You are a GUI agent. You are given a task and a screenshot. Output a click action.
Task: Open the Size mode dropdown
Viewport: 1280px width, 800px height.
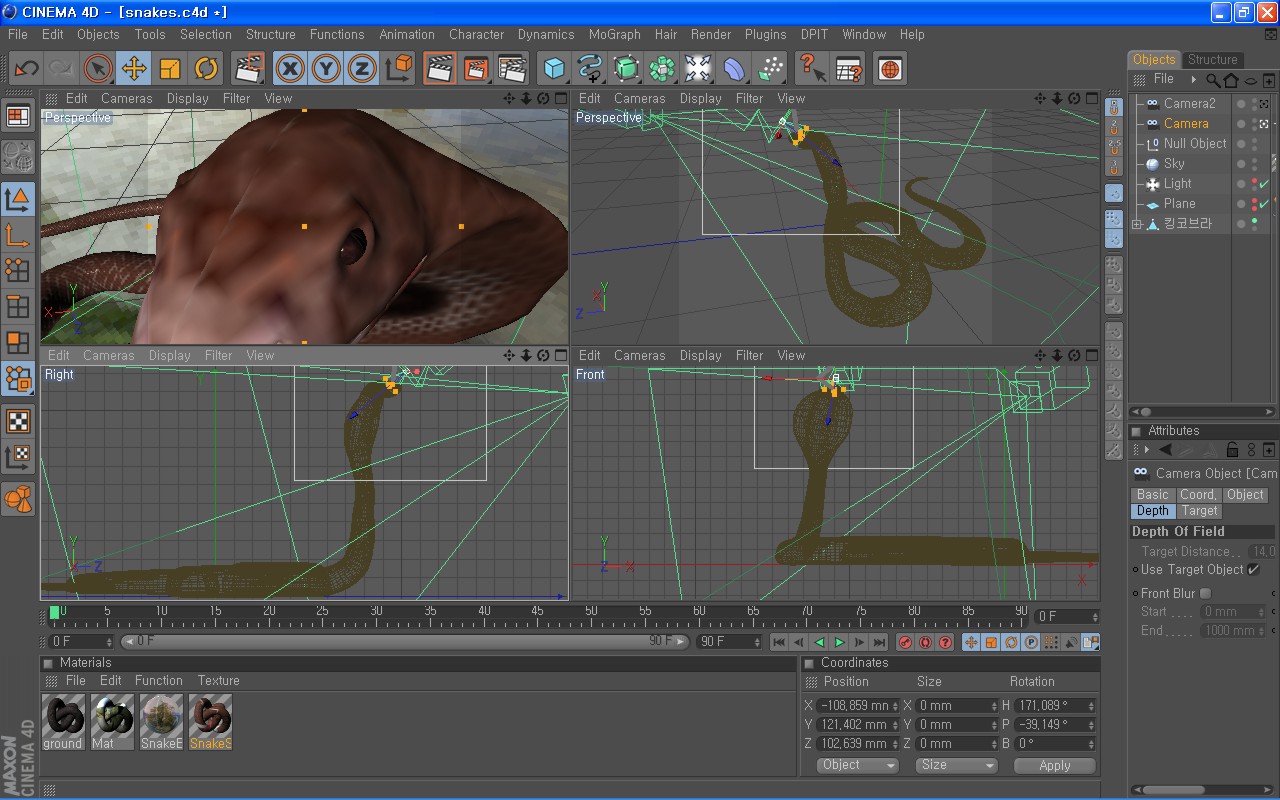click(957, 765)
